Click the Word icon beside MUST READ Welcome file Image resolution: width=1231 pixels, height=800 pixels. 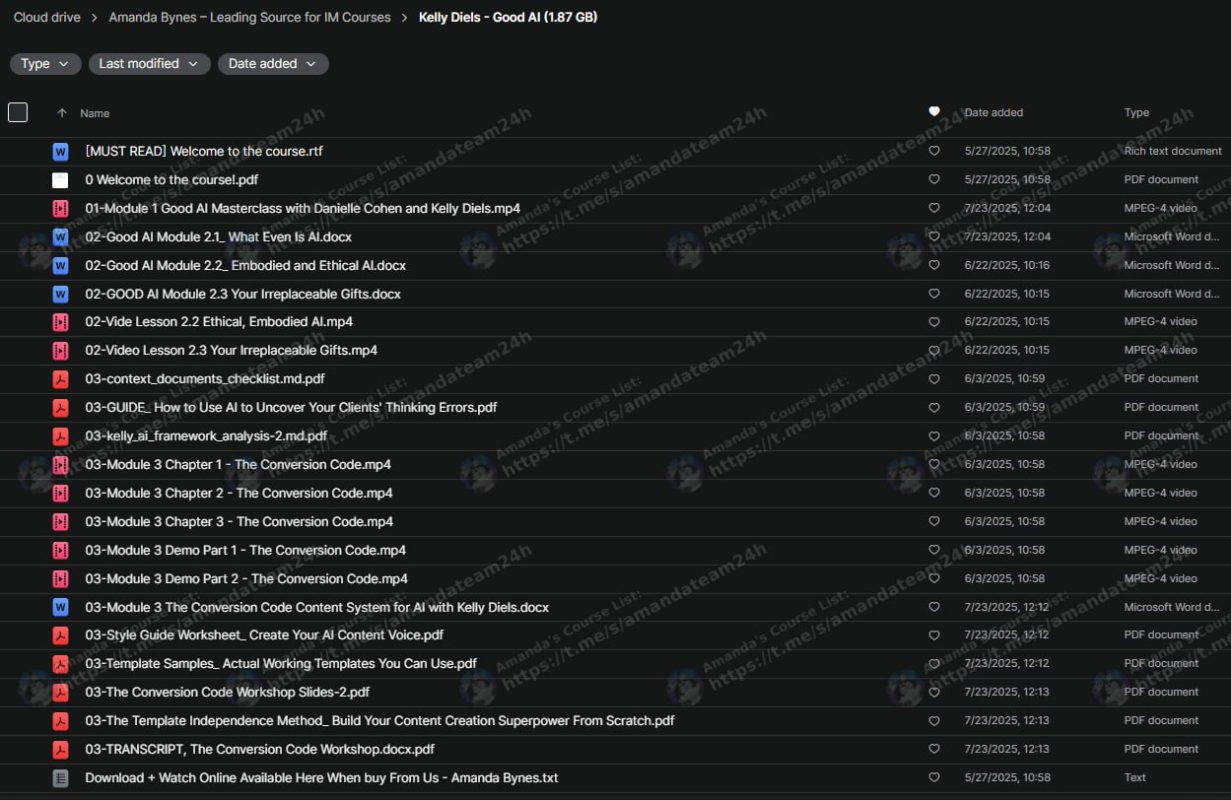click(x=60, y=152)
